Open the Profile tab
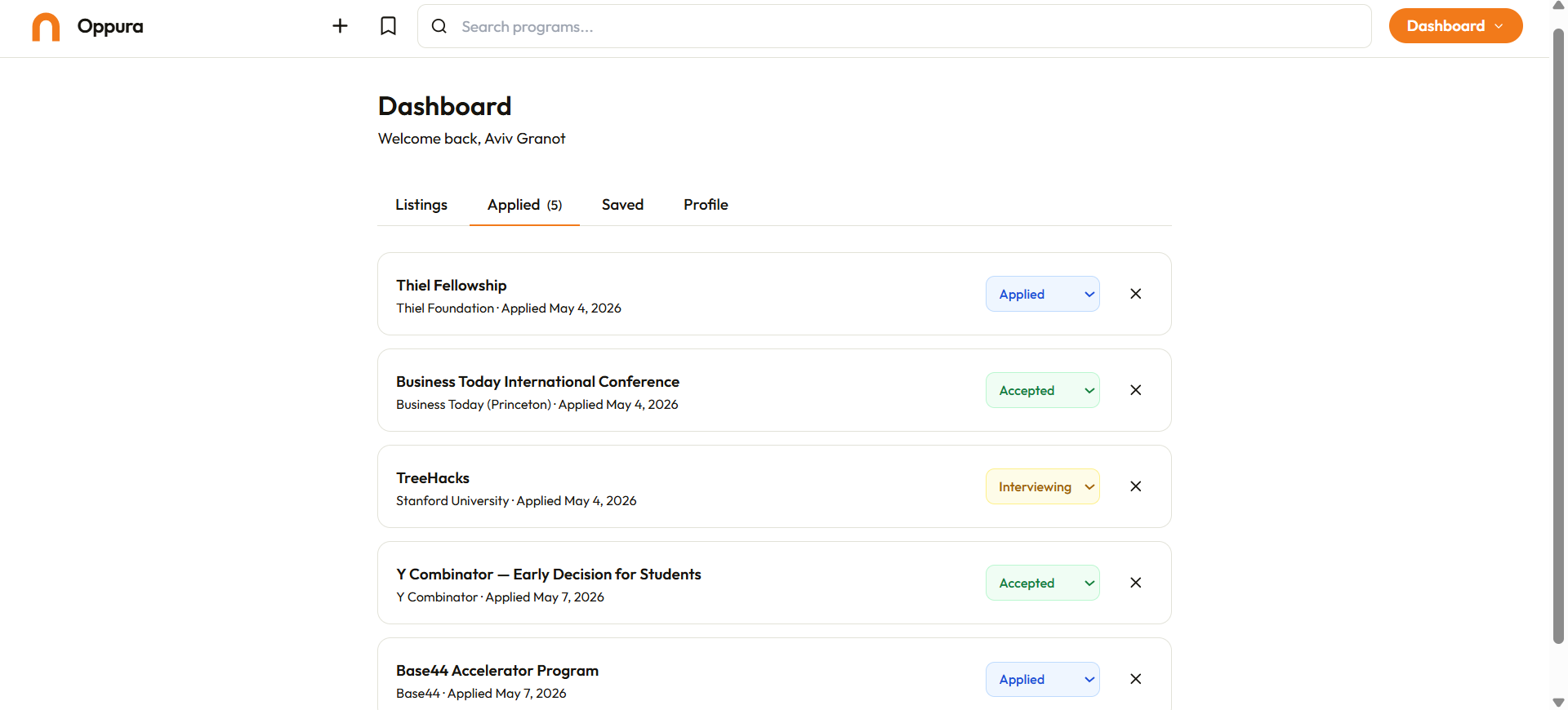This screenshot has width=1568, height=710. point(706,205)
